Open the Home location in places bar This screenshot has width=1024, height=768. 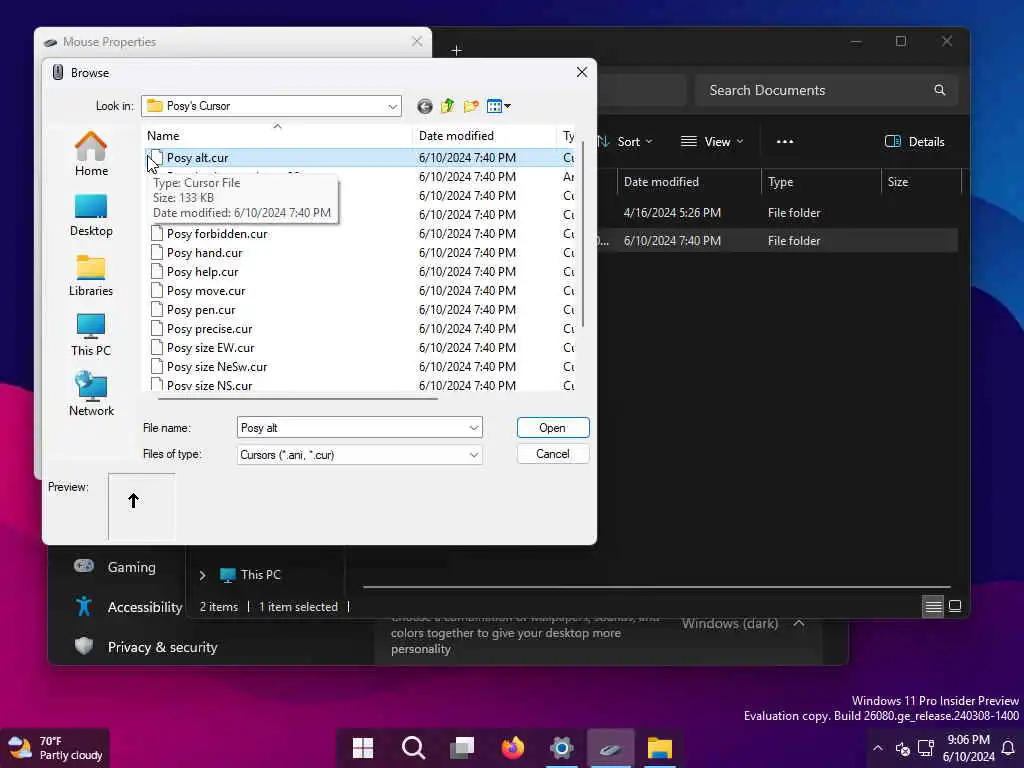click(x=91, y=154)
